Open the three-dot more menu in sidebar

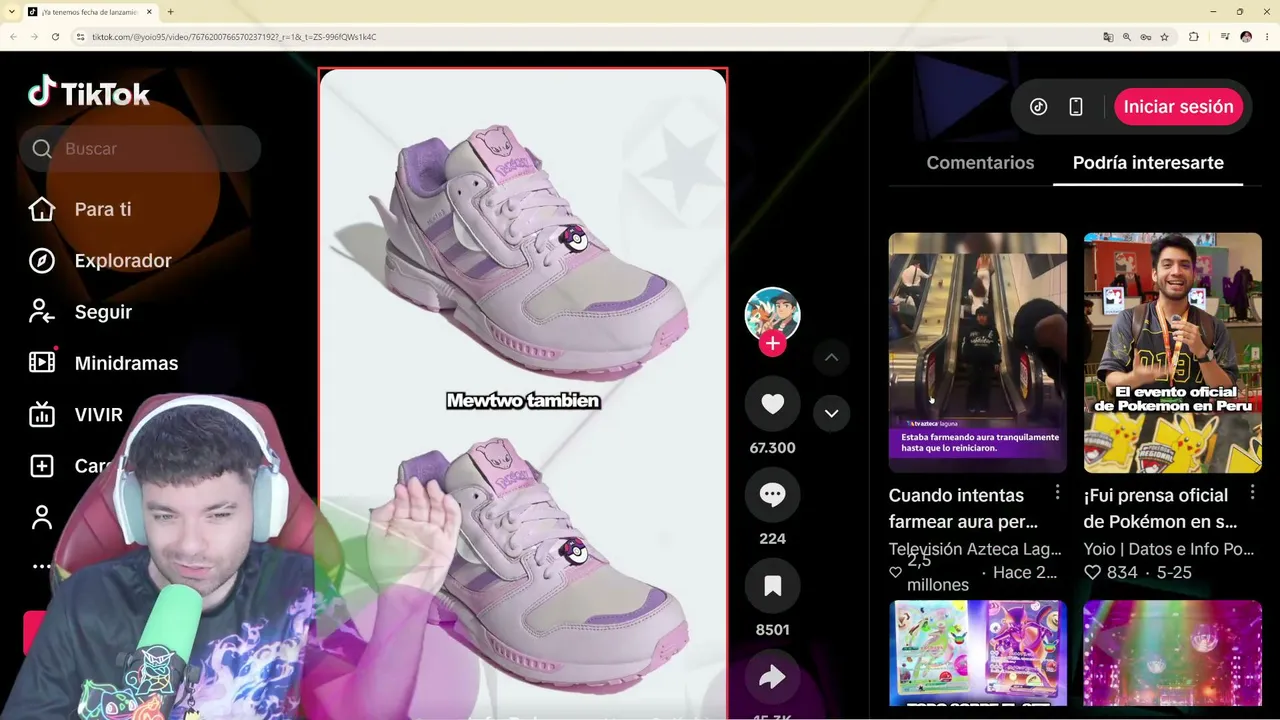(x=42, y=566)
